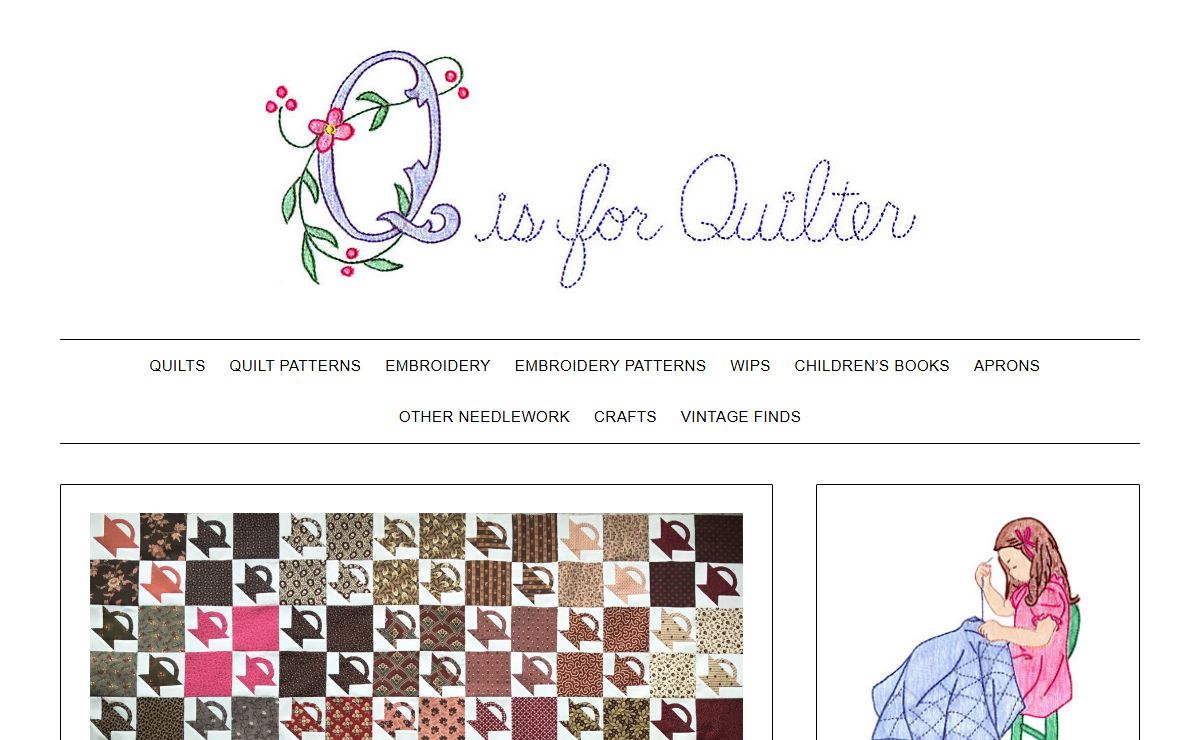Open the basket quilt blocks photo
The image size is (1200, 740).
click(416, 627)
